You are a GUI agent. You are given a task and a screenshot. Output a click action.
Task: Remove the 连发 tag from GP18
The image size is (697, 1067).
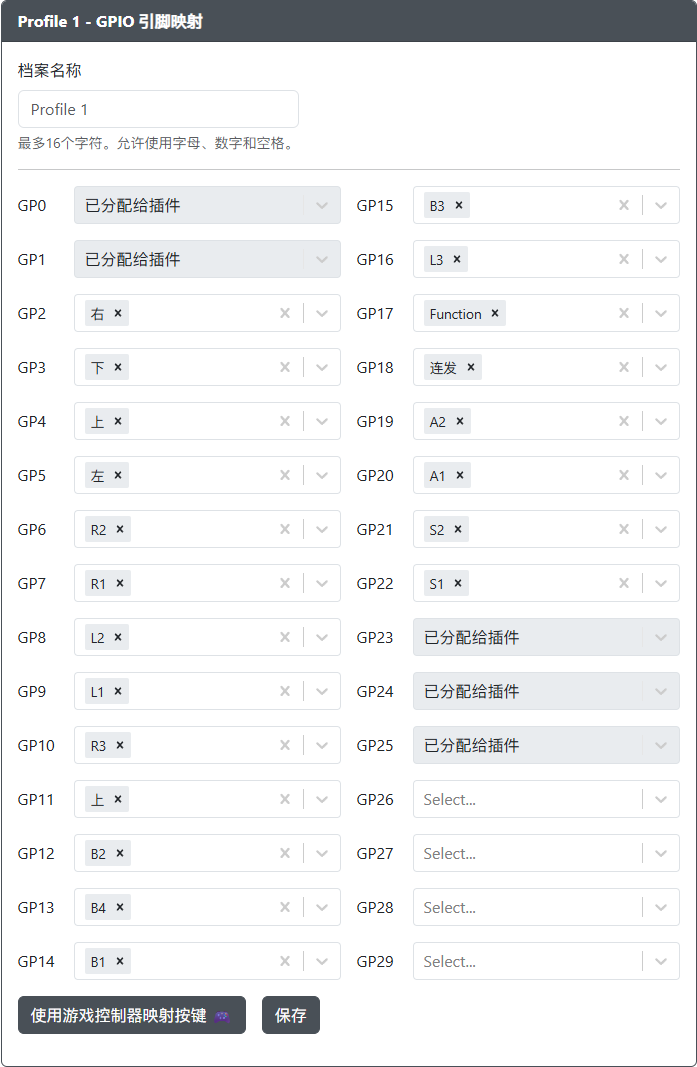pos(471,367)
